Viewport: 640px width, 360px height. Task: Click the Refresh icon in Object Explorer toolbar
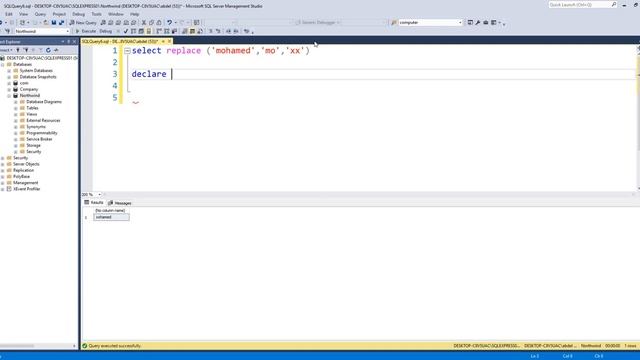click(x=48, y=50)
